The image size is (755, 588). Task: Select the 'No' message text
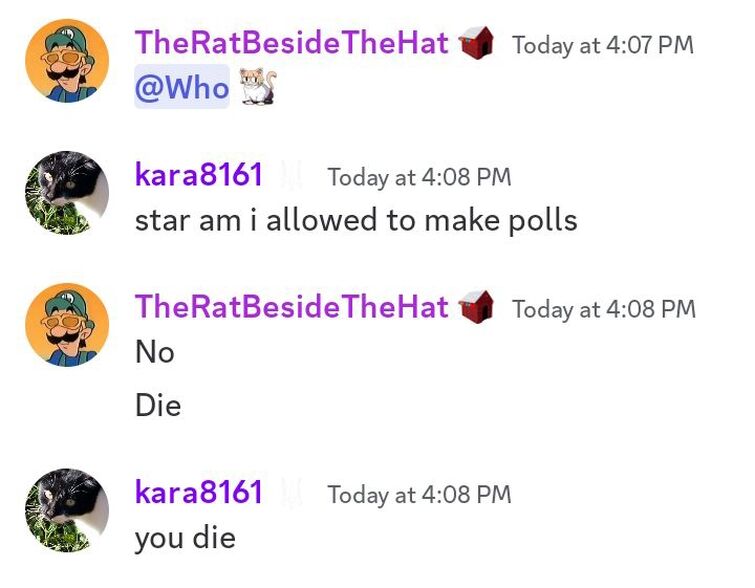[x=155, y=352]
